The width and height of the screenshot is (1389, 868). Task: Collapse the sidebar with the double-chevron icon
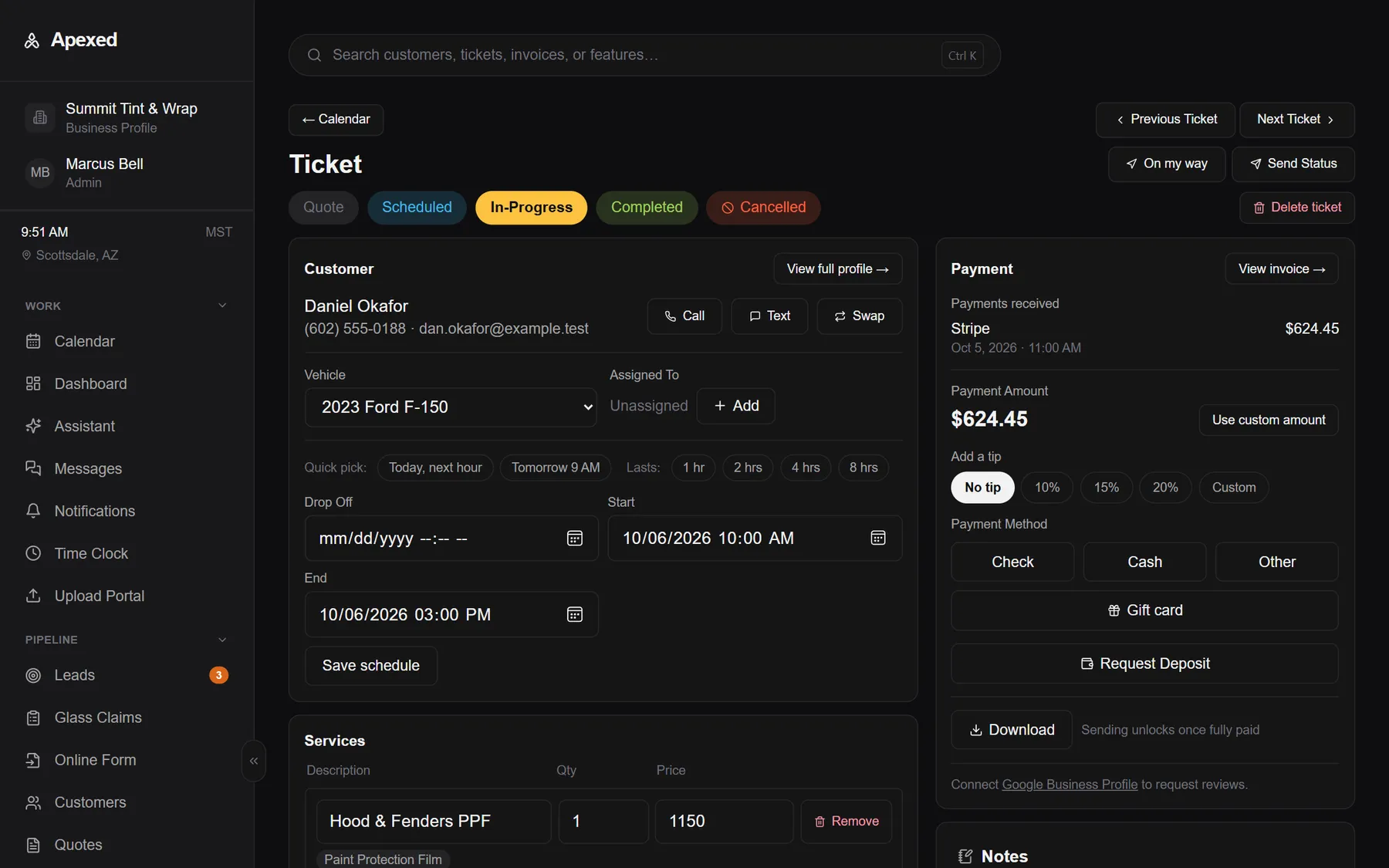pyautogui.click(x=254, y=761)
